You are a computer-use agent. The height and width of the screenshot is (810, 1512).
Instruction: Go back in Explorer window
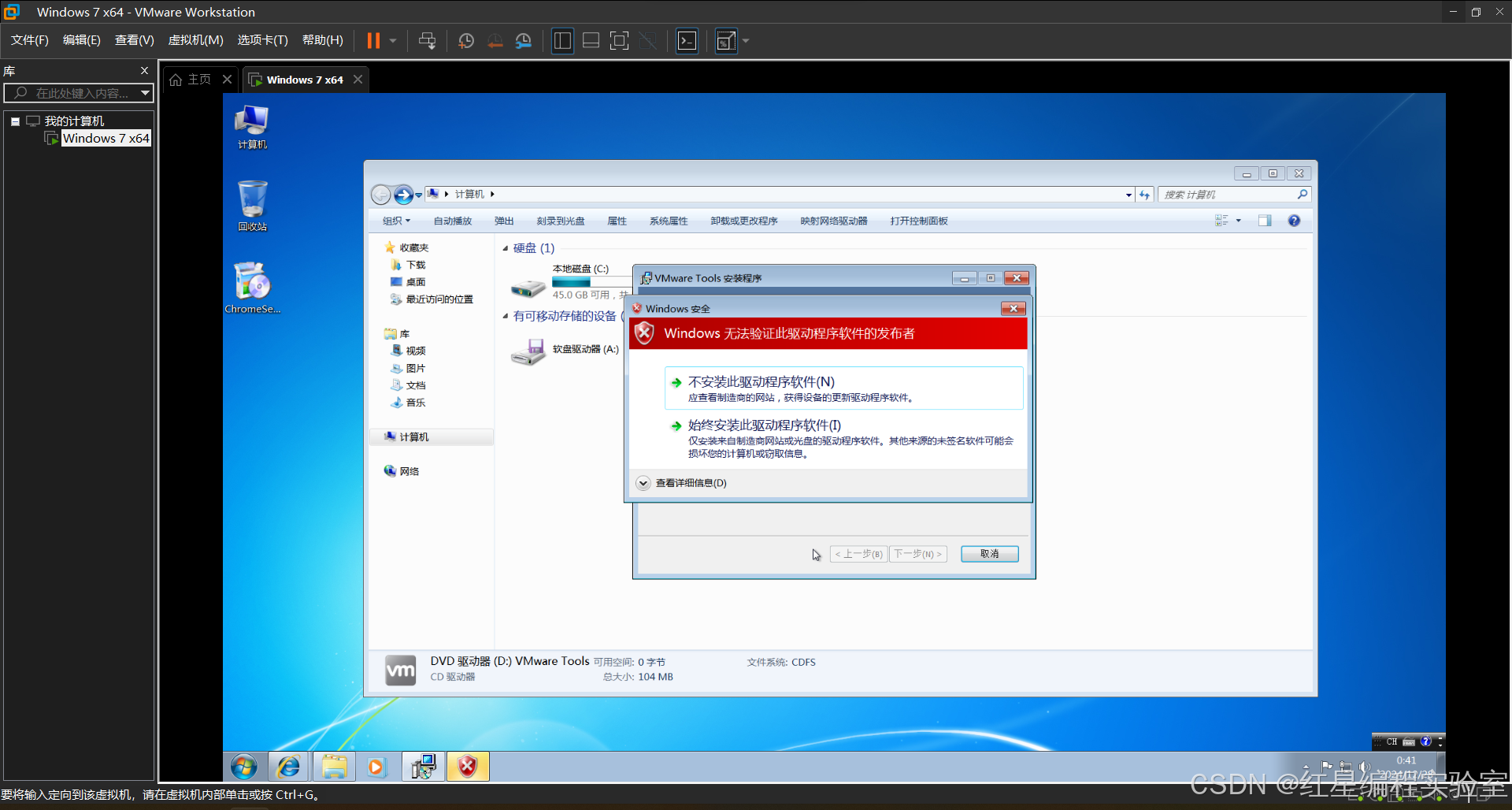click(381, 195)
